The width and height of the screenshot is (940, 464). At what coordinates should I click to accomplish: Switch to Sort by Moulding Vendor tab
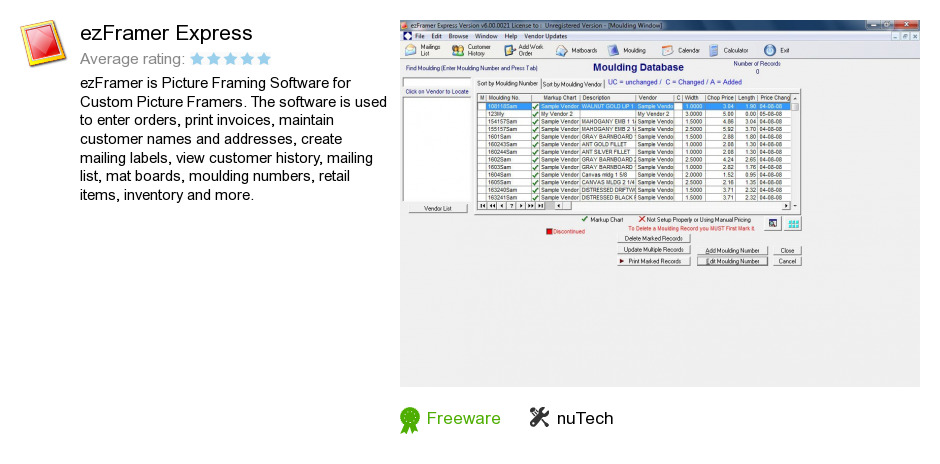pos(572,85)
